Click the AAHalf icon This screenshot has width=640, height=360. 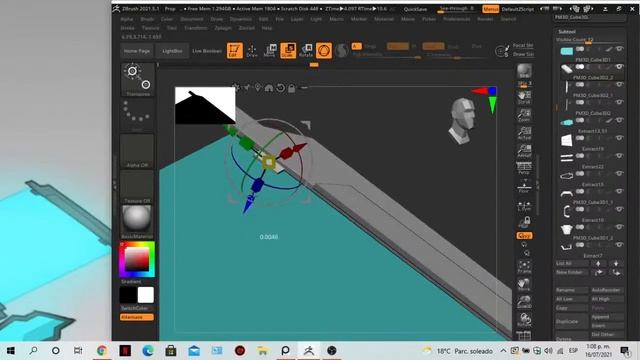click(524, 151)
